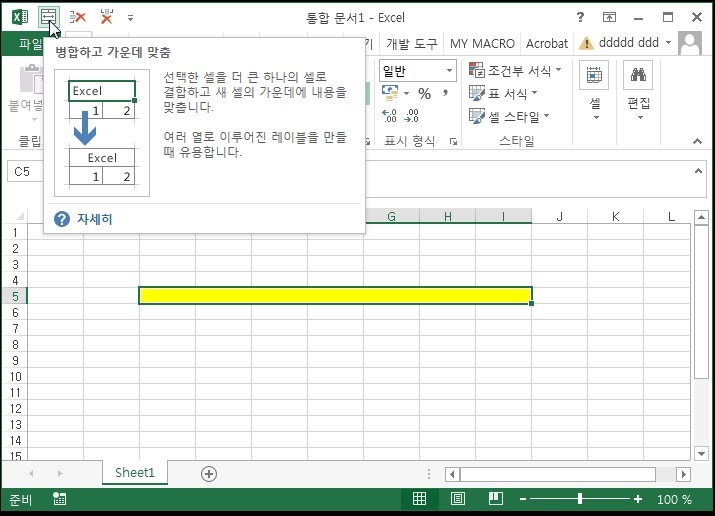Switch to Page Layout view
Viewport: 715px width, 516px height.
pyautogui.click(x=457, y=499)
